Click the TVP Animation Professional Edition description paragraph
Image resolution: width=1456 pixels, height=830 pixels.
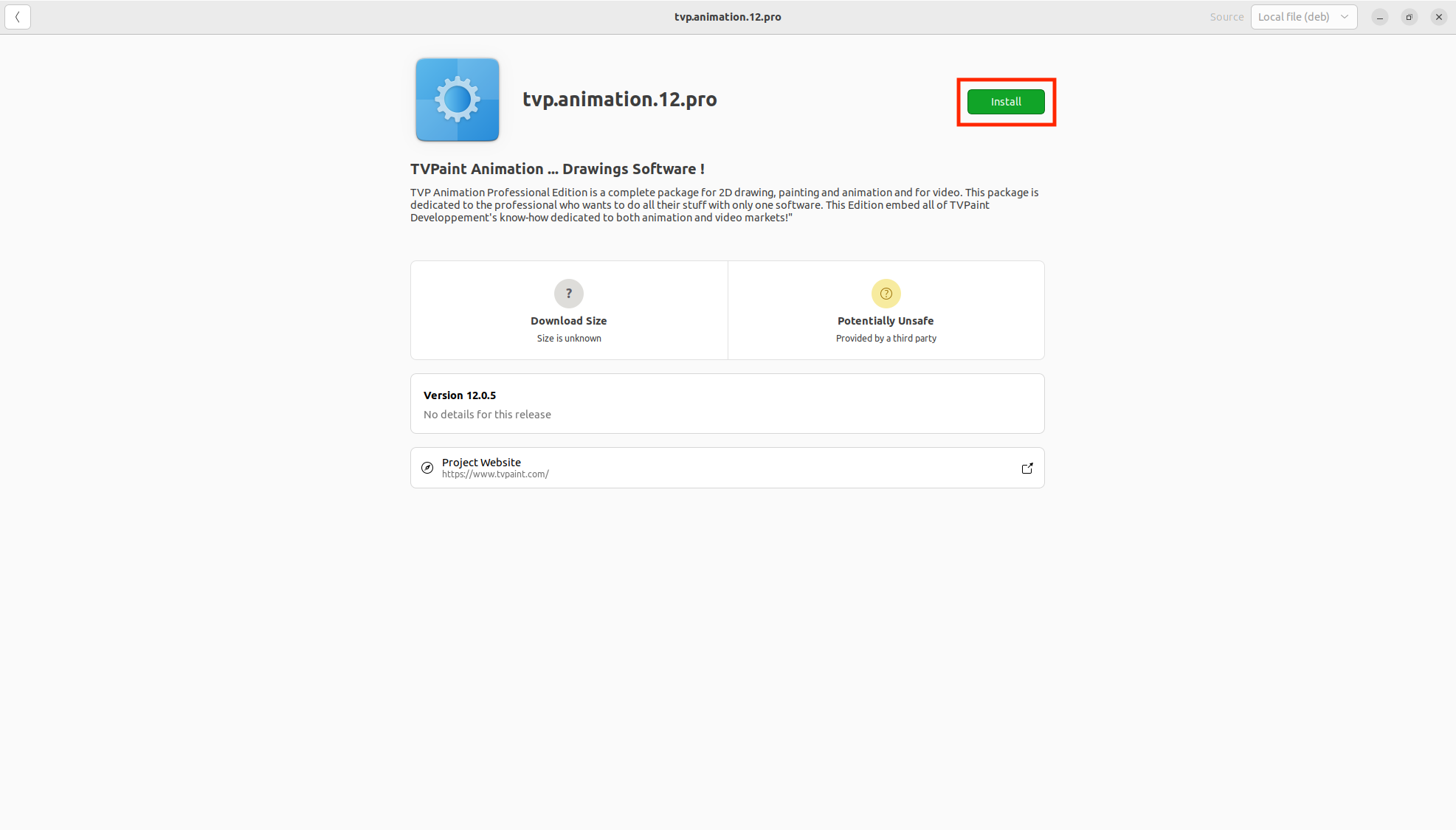click(x=725, y=205)
